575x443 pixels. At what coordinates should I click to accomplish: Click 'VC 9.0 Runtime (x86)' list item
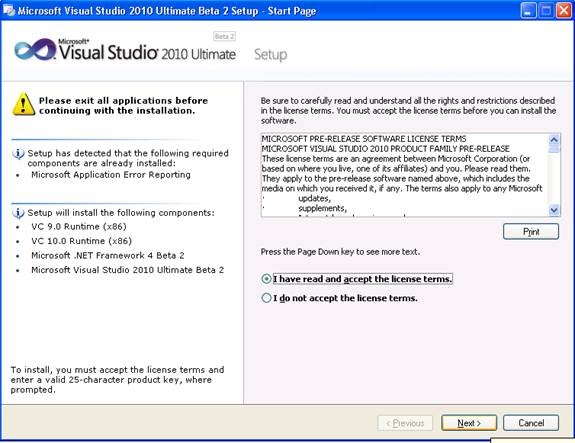(x=79, y=227)
